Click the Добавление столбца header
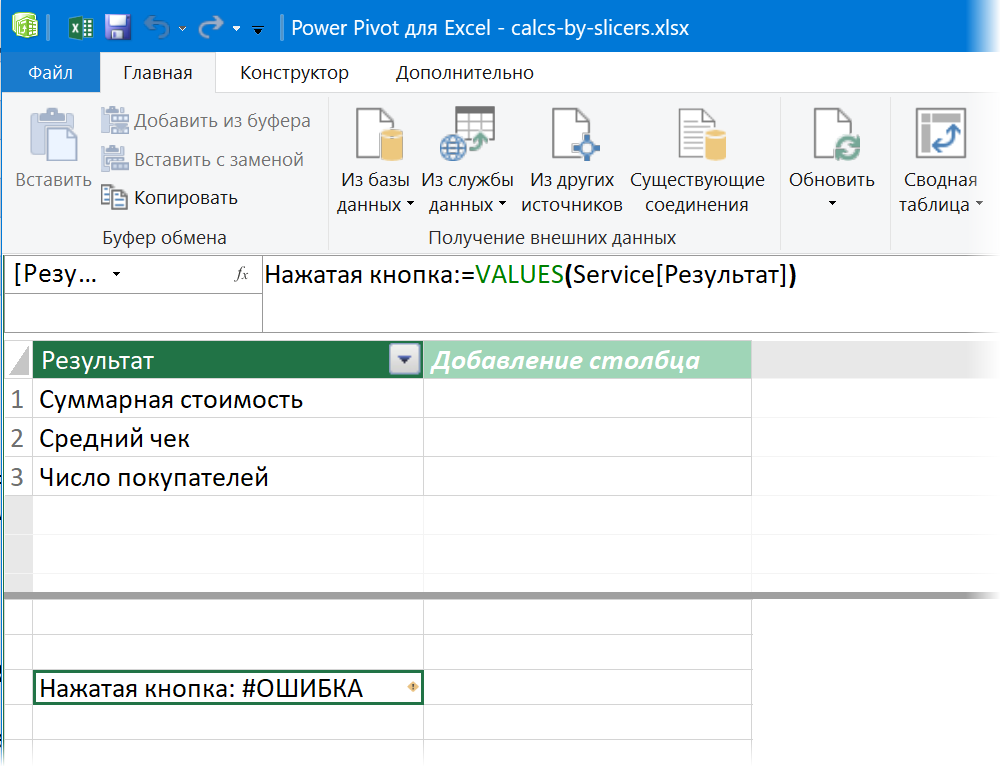1001x767 pixels. click(587, 360)
